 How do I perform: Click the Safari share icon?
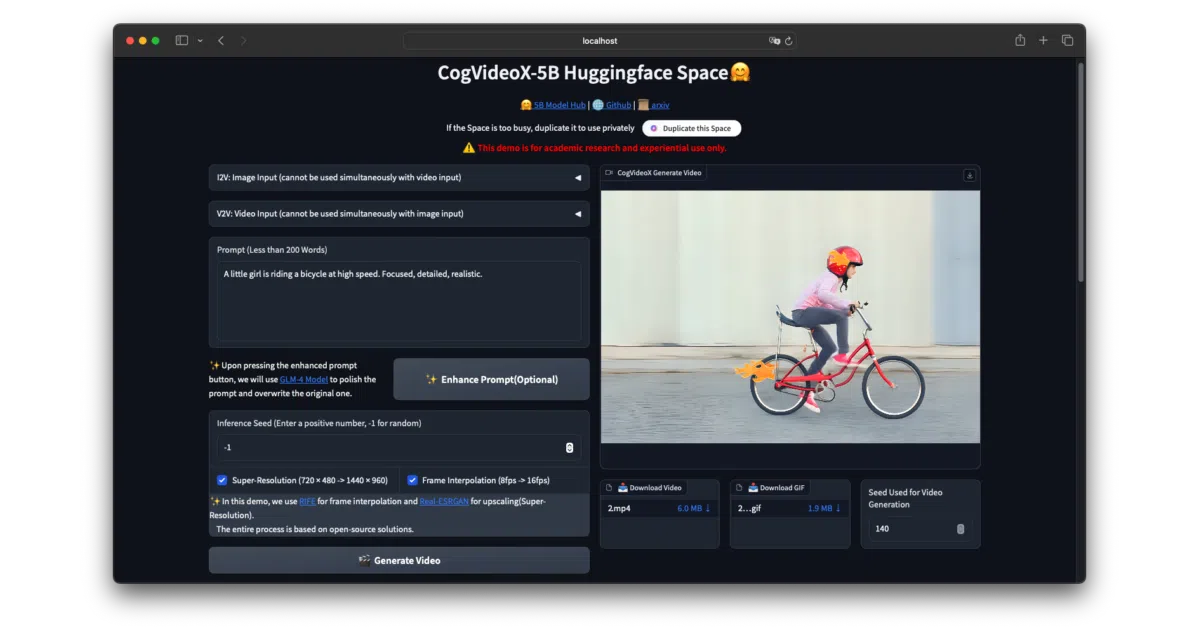coord(1020,40)
